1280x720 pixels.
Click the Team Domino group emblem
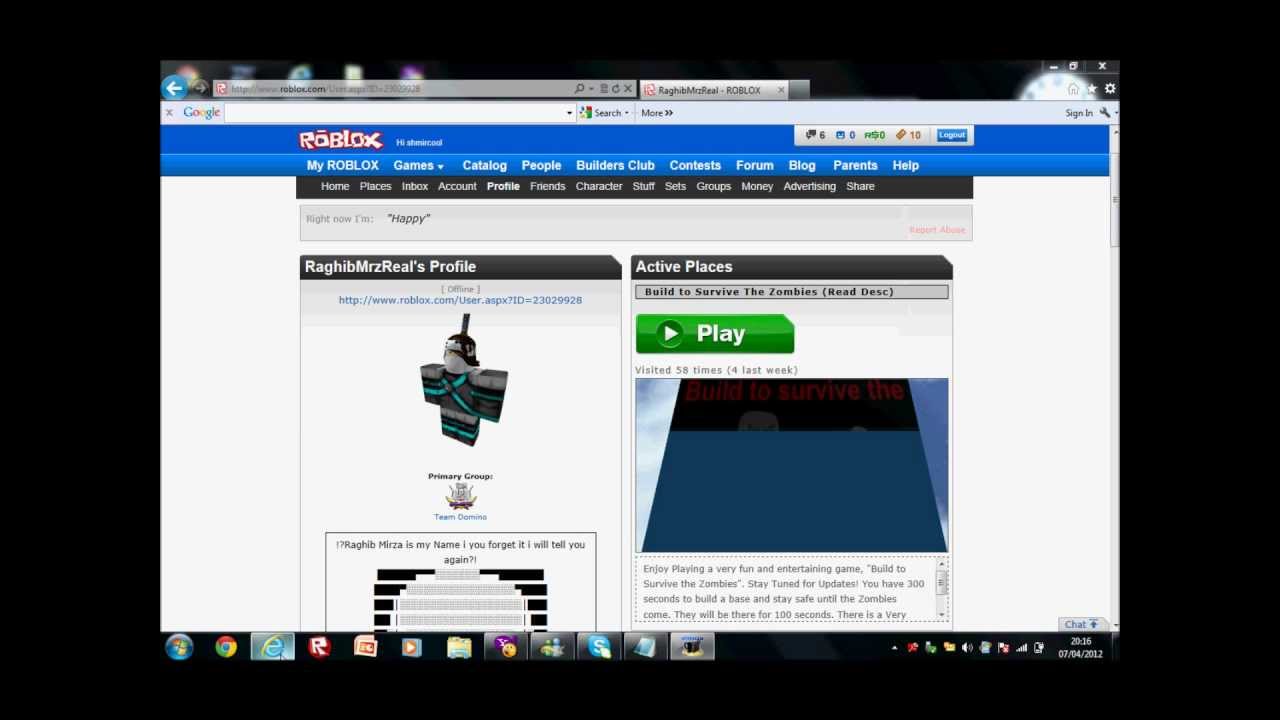[460, 496]
